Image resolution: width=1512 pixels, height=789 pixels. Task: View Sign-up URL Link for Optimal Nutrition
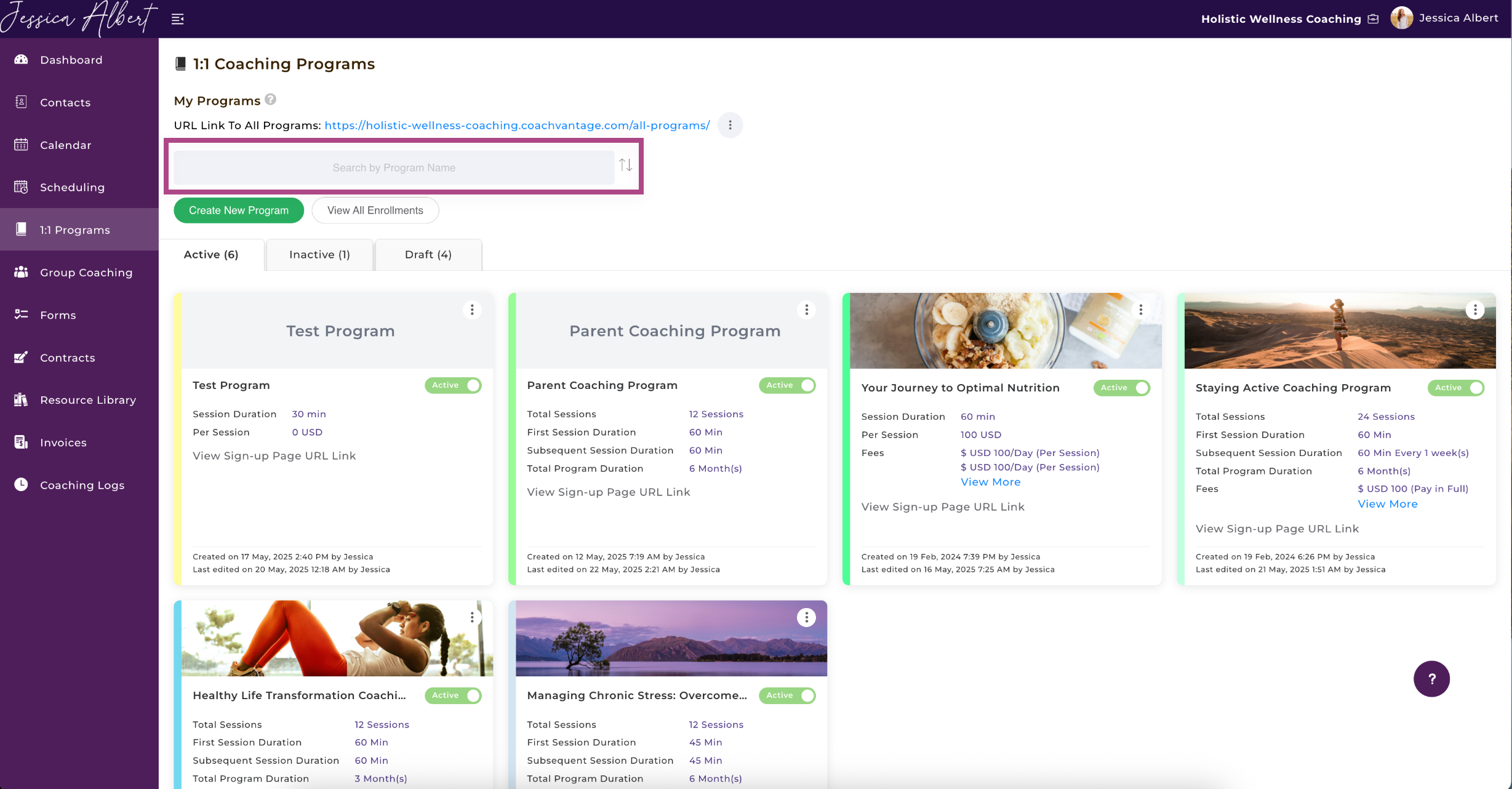943,507
